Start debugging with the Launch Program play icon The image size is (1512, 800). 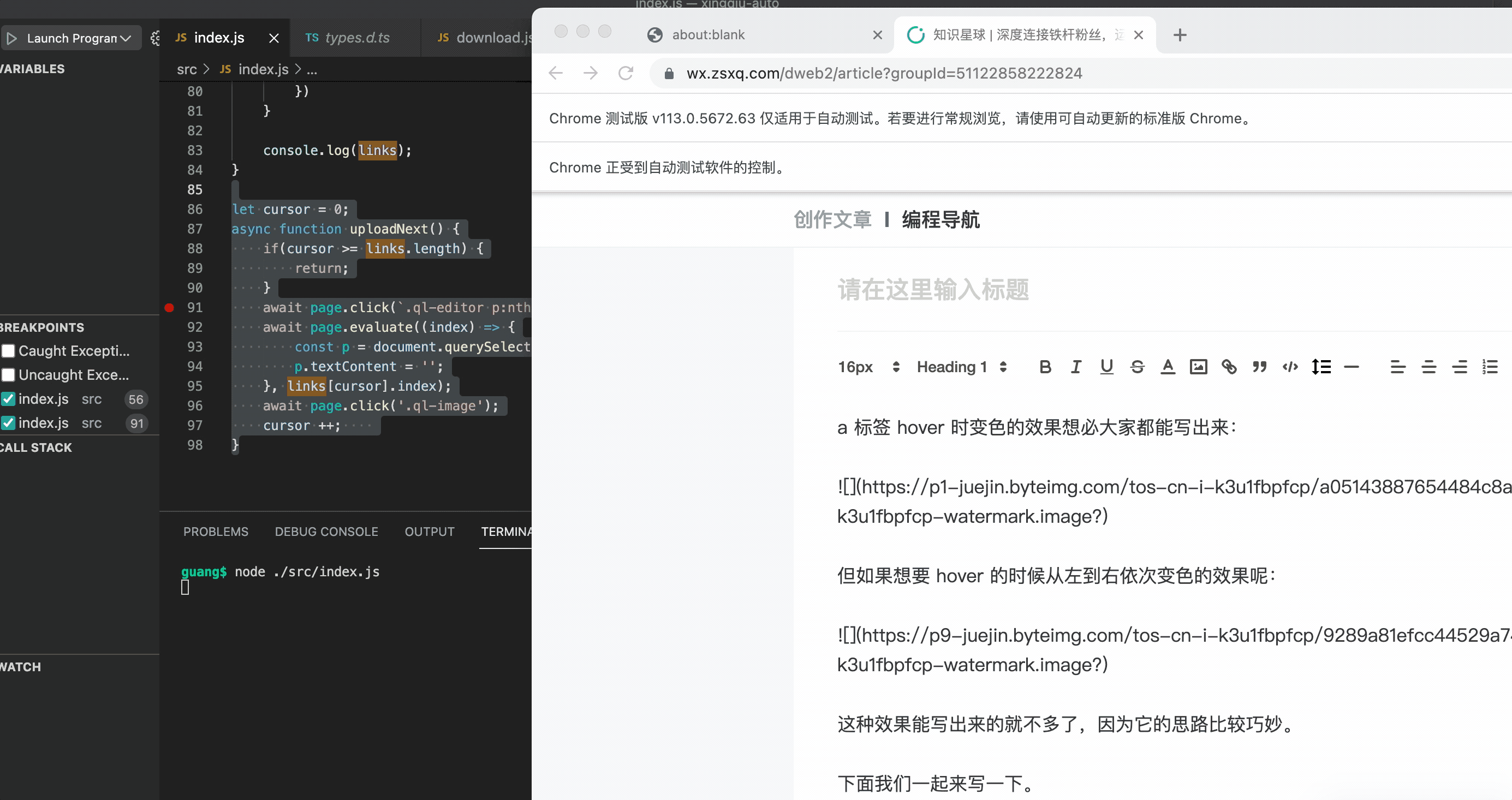[x=11, y=38]
